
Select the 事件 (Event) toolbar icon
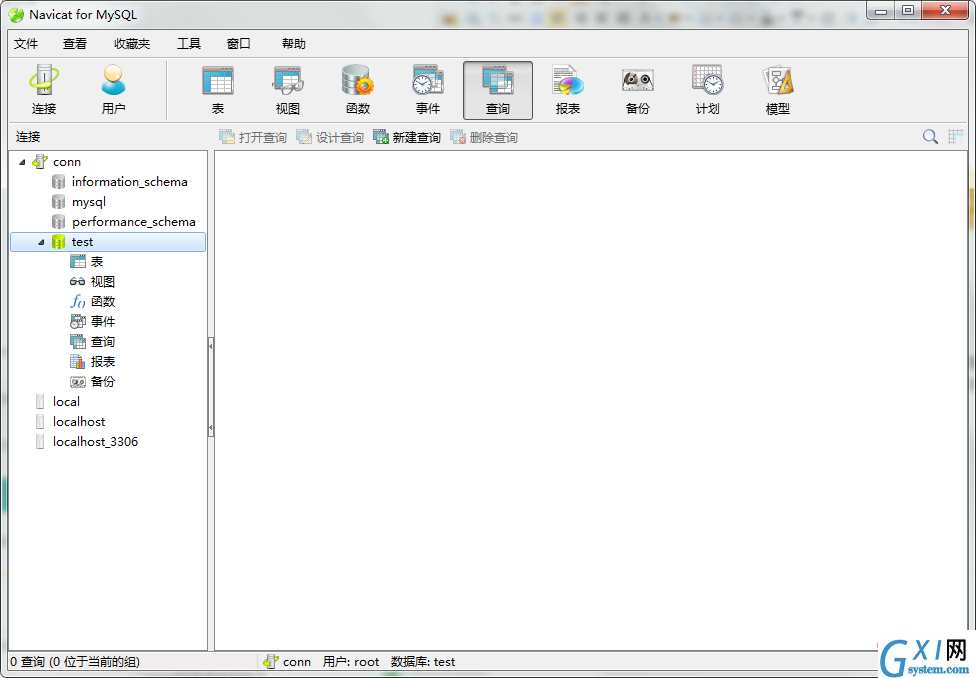428,90
